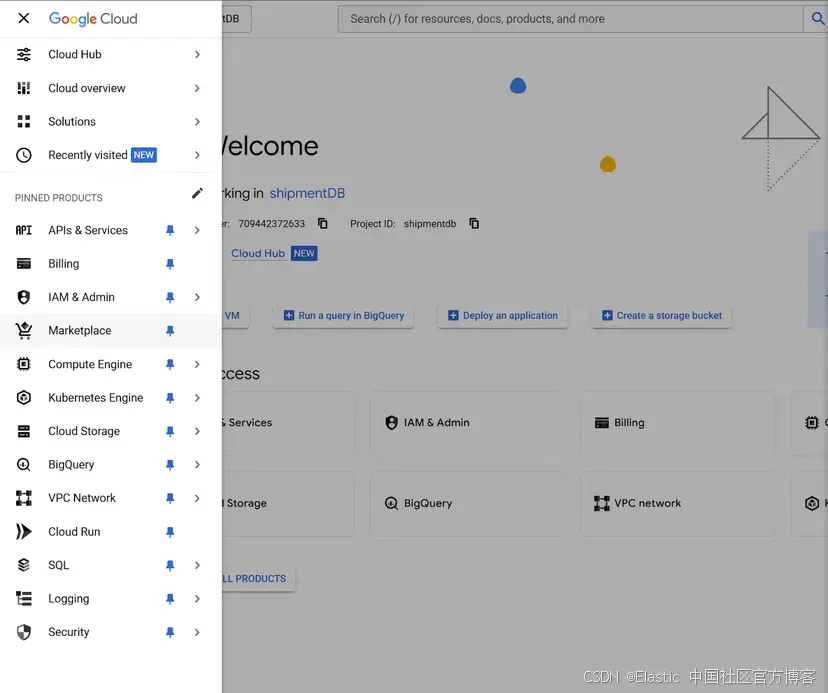Expand the Cloud Hub submenu chevron
828x693 pixels.
coord(197,54)
